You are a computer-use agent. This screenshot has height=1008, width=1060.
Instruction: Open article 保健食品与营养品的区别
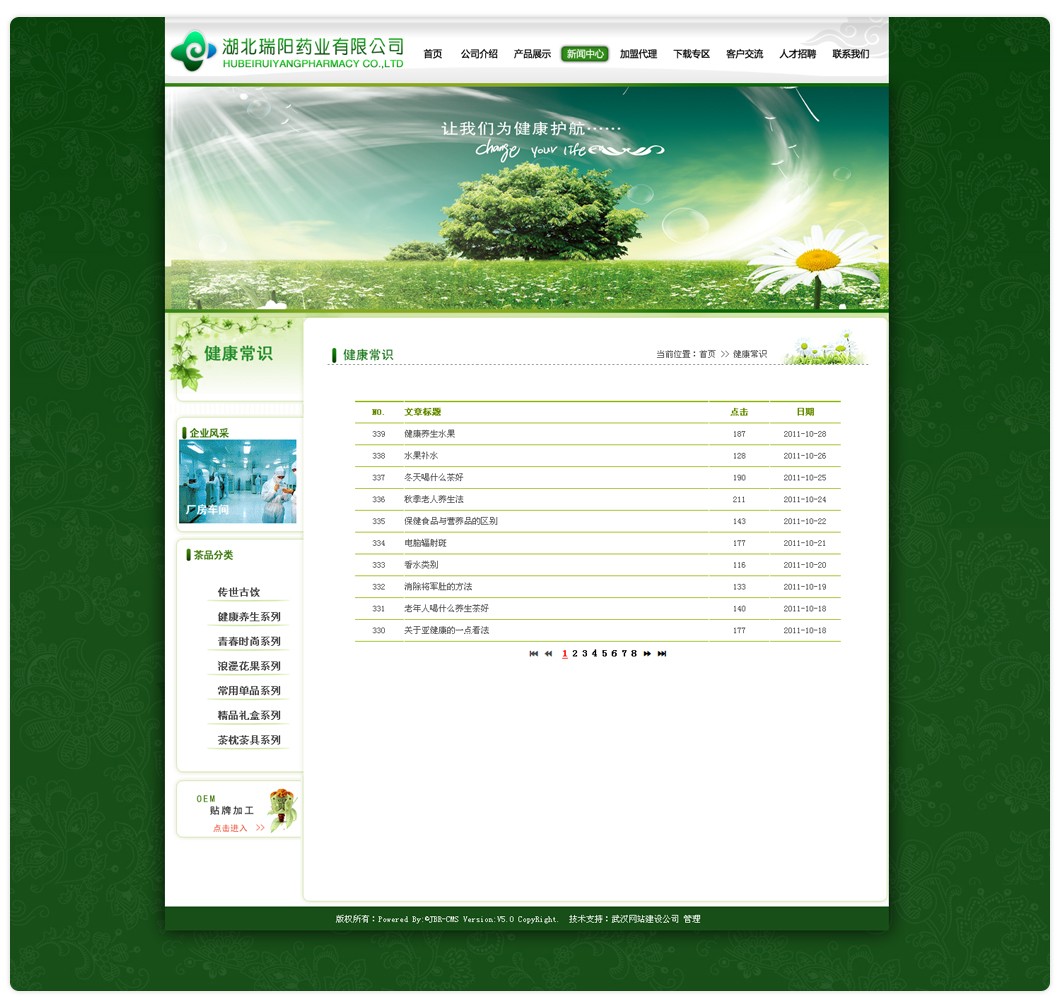(x=450, y=521)
